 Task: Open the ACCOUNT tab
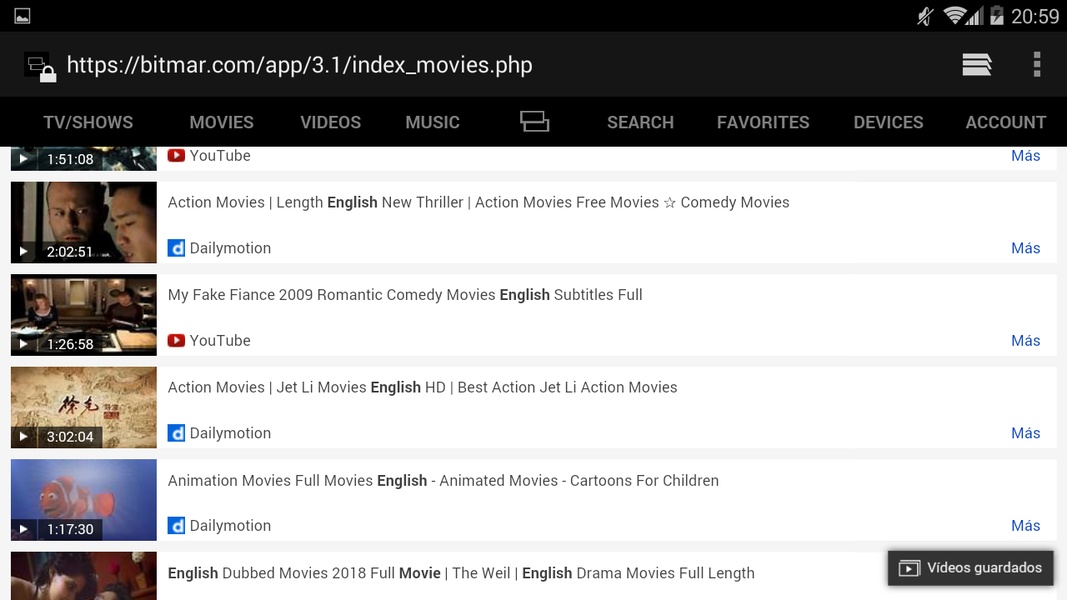[1006, 122]
